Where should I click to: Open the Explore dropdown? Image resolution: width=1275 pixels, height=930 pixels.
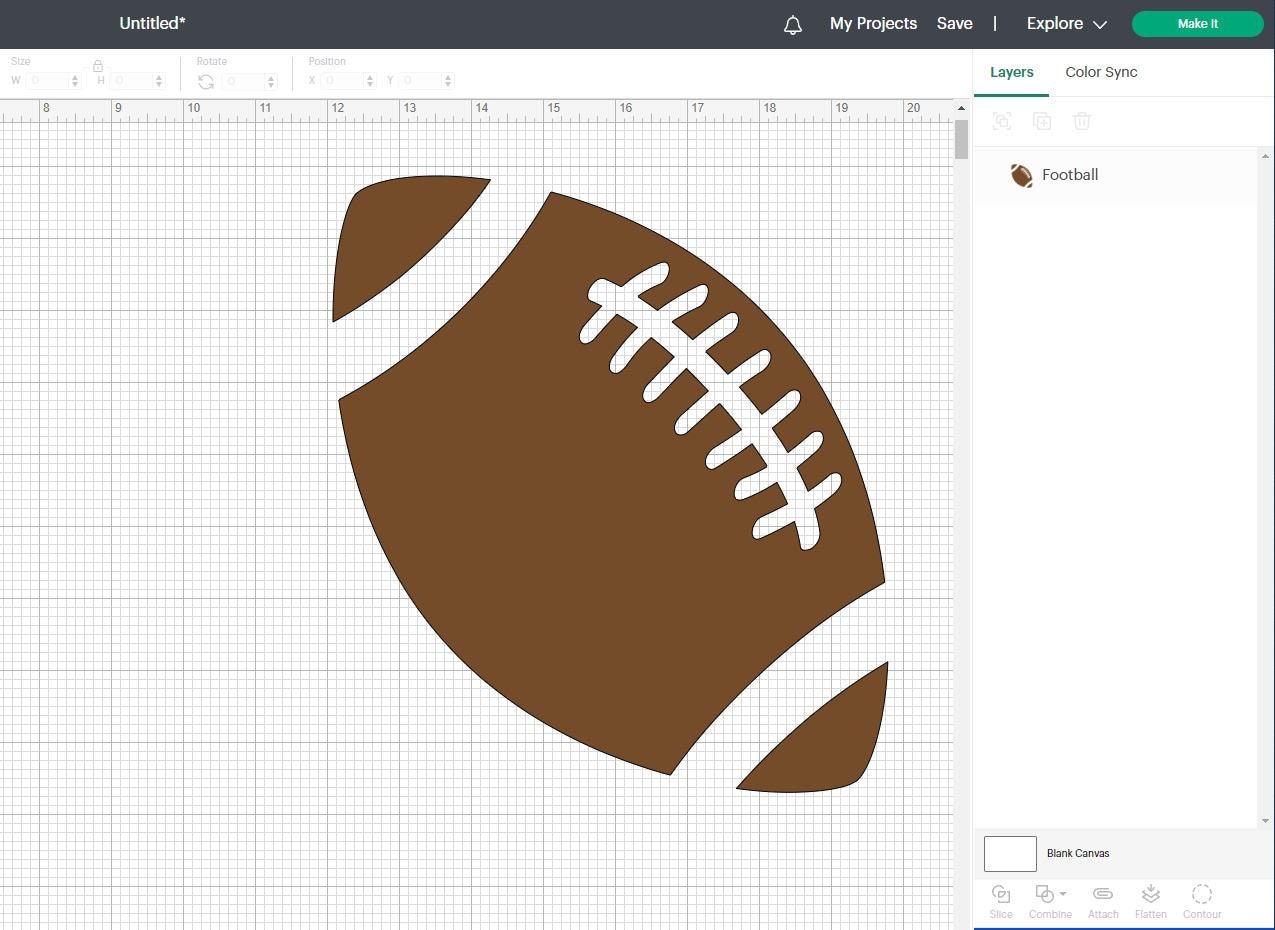tap(1066, 23)
